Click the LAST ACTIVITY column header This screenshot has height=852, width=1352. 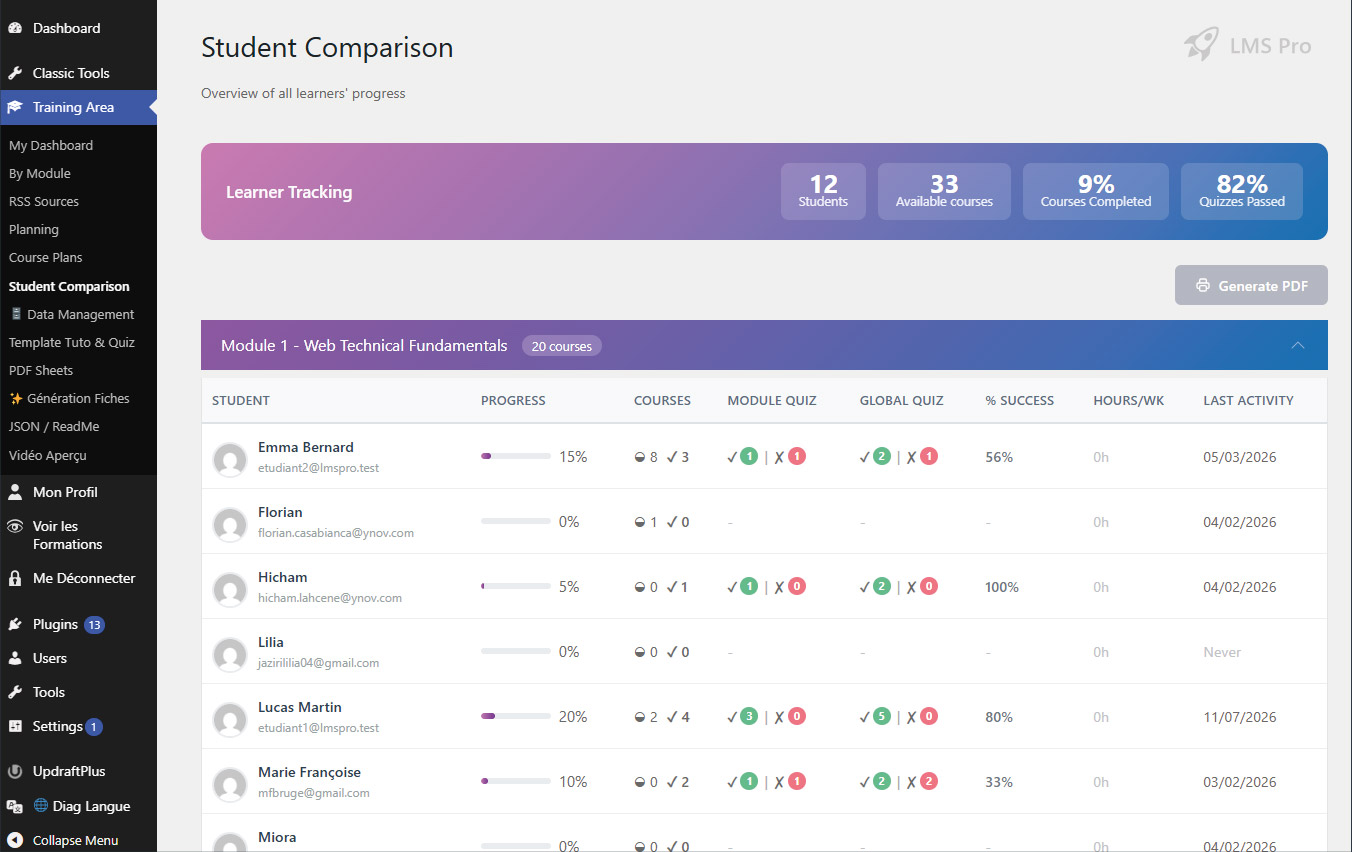(x=1248, y=400)
